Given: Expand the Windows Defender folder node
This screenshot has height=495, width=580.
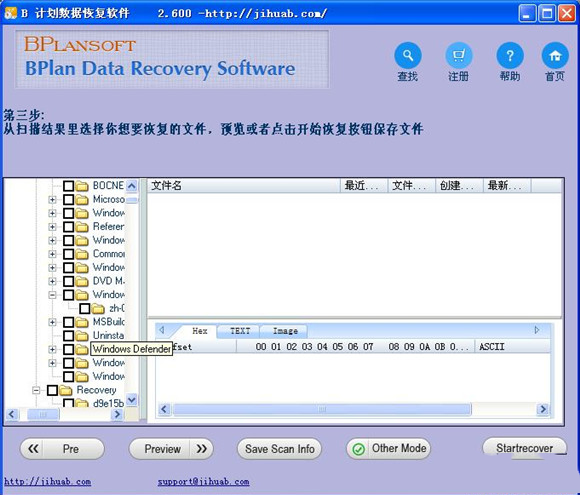Looking at the screenshot, I should pyautogui.click(x=52, y=349).
